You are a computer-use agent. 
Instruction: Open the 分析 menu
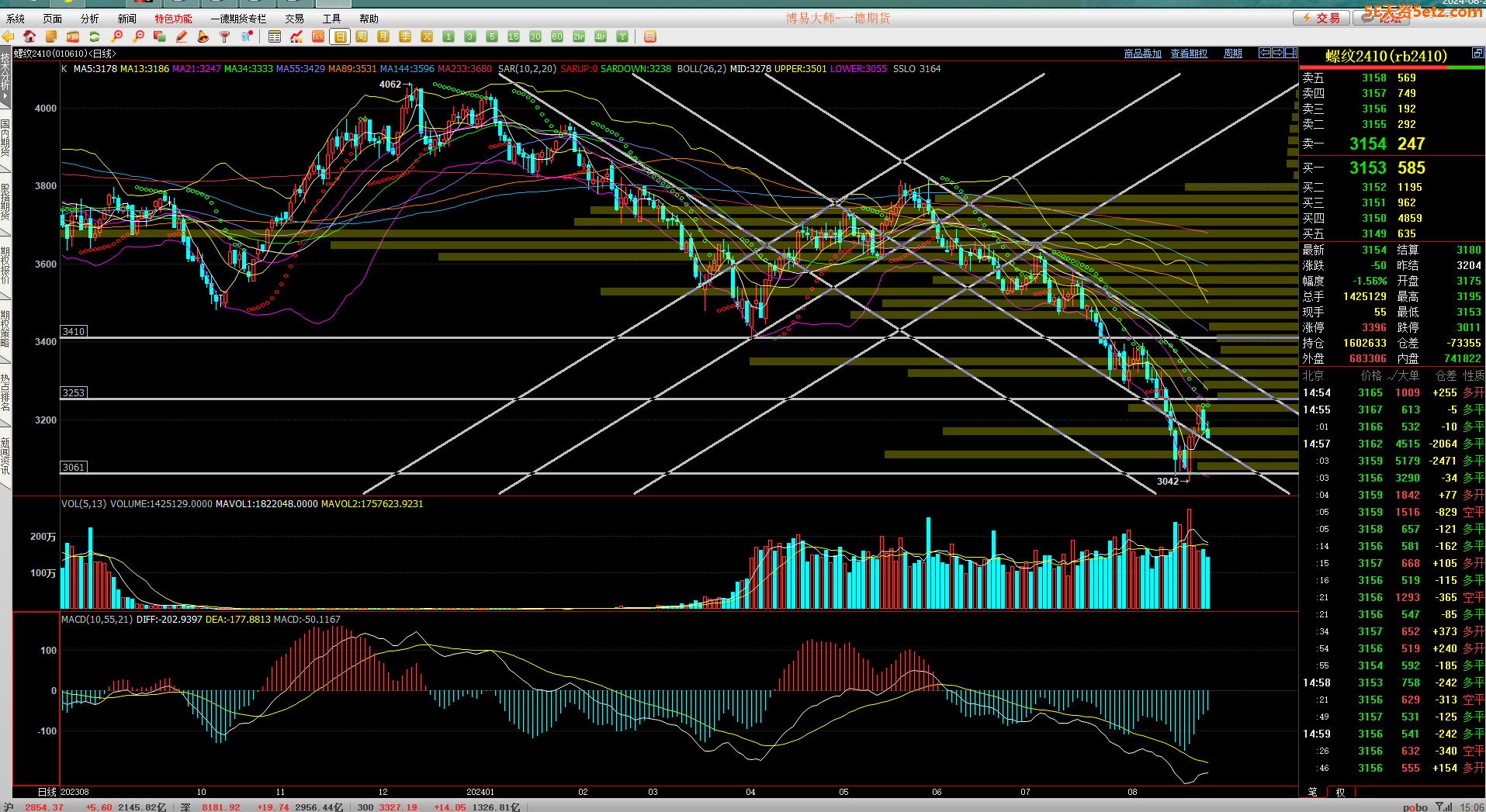click(90, 19)
